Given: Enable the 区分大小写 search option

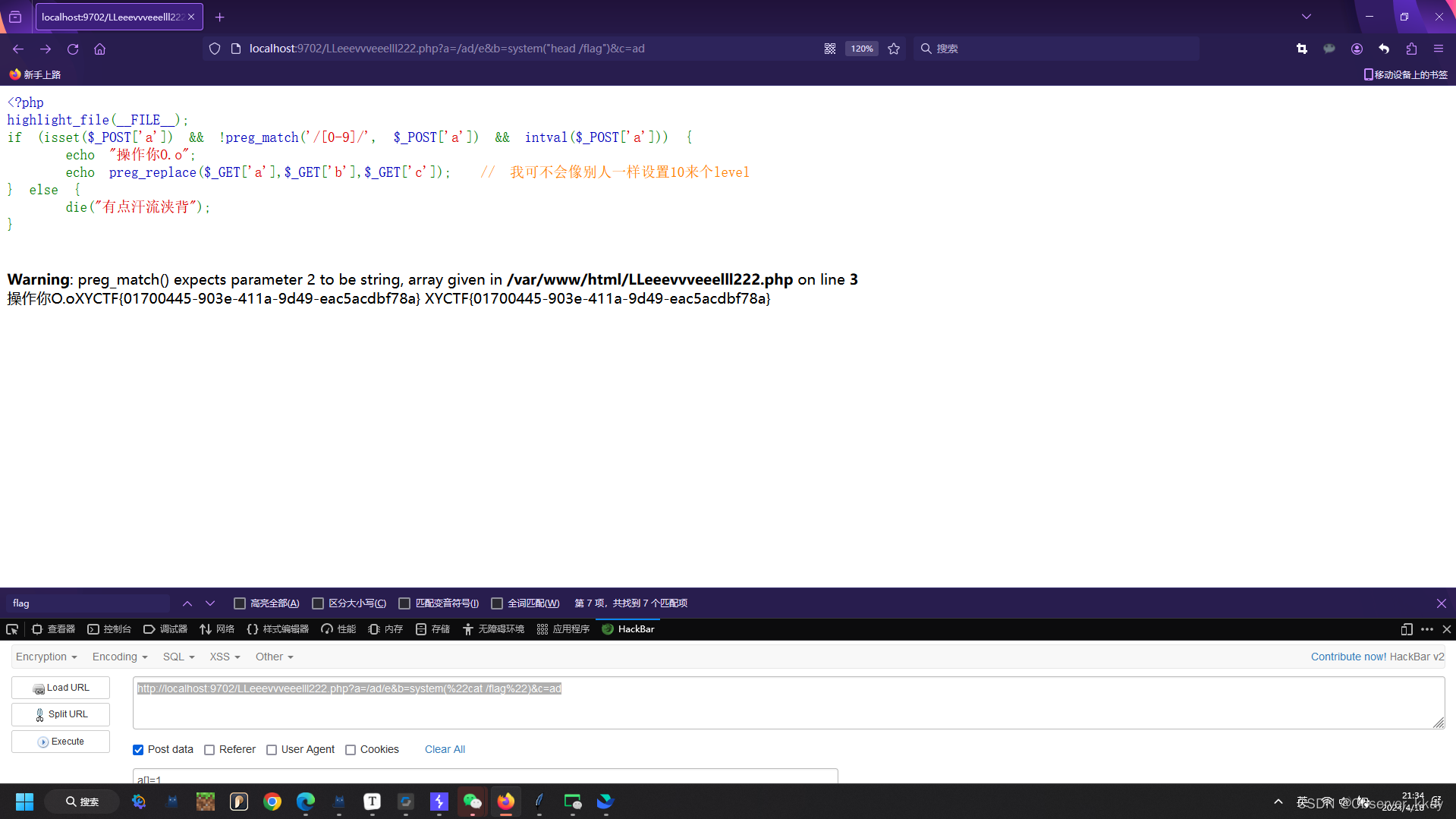Looking at the screenshot, I should pyautogui.click(x=318, y=603).
